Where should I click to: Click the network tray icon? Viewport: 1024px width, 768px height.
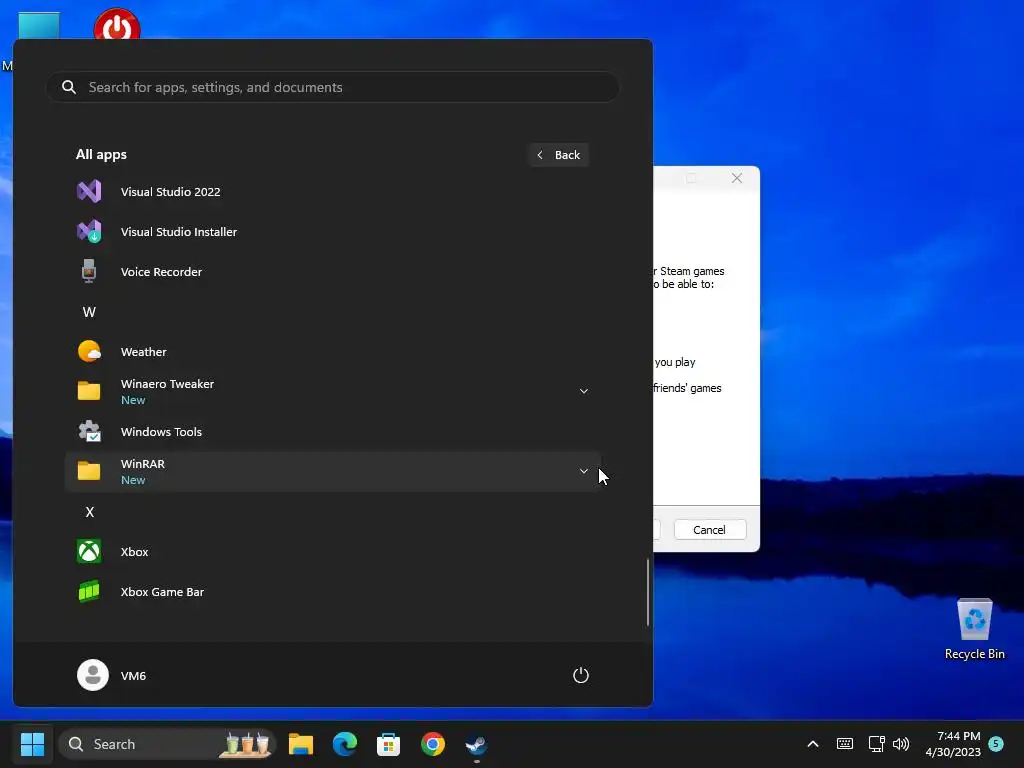[876, 744]
